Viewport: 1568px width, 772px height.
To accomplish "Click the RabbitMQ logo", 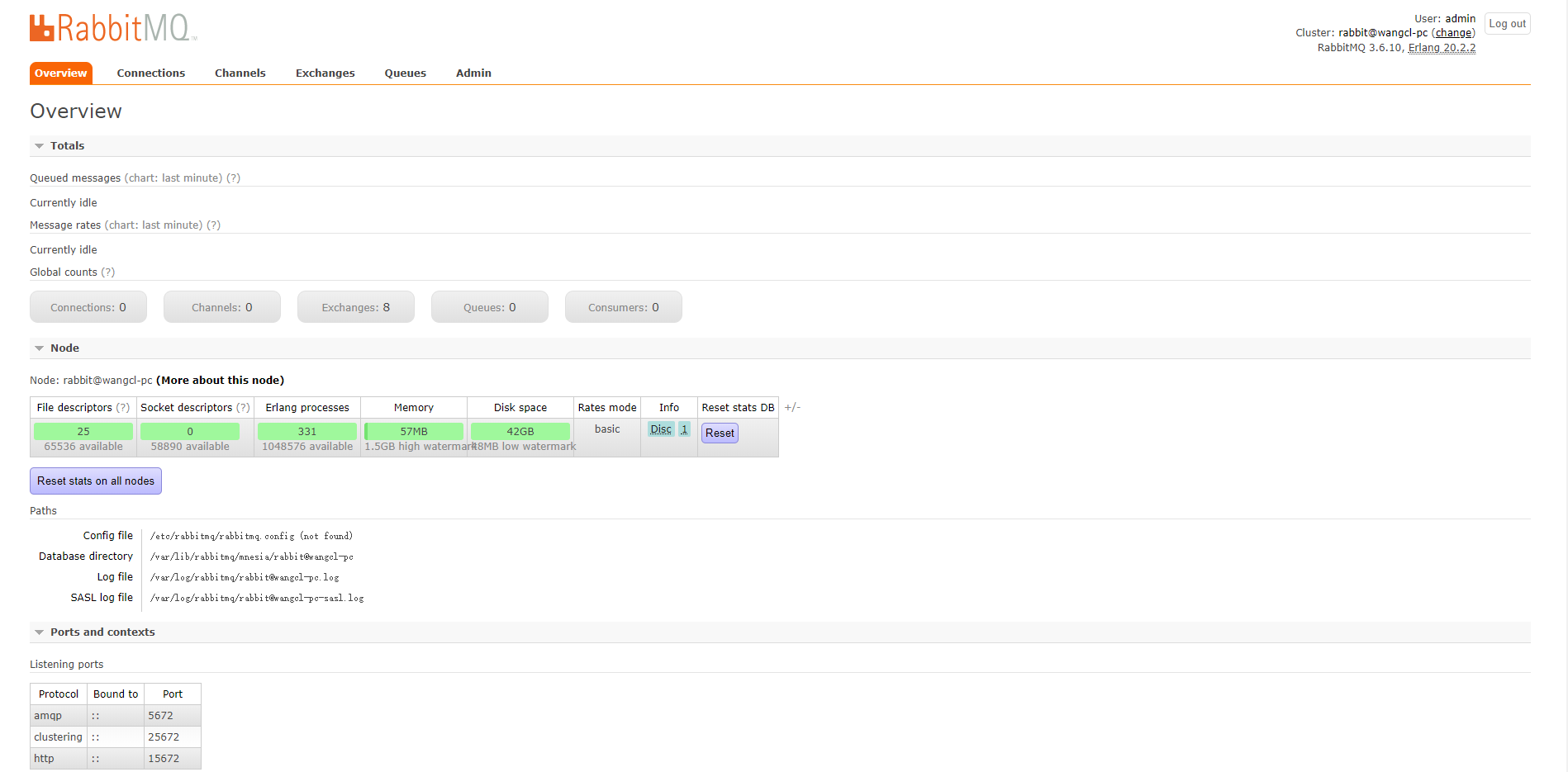I will [x=113, y=27].
